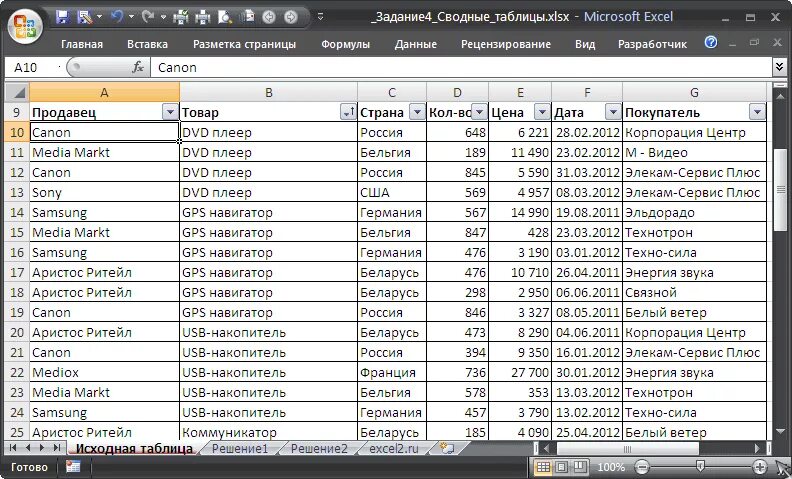Select Исходная таблица sheet tab
The height and width of the screenshot is (479, 792).
point(134,449)
